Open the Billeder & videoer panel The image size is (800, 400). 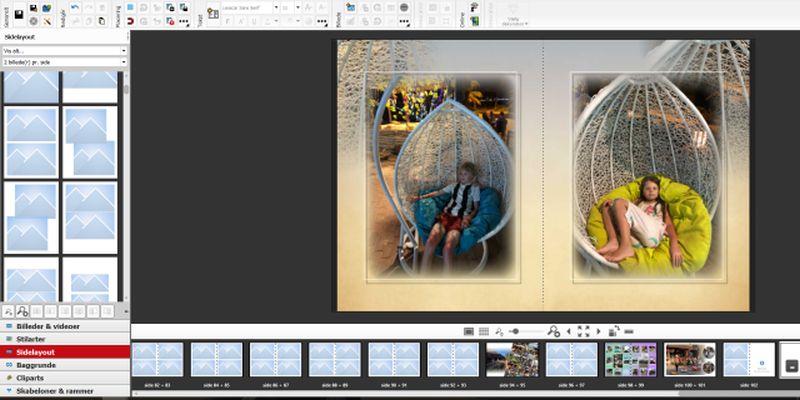click(65, 326)
